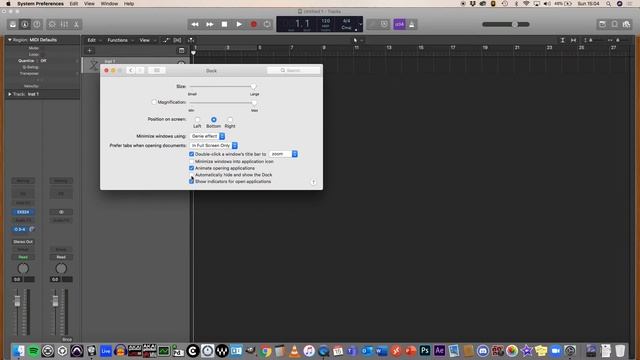Open the Mixer icon in toolbar

[x=64, y=24]
